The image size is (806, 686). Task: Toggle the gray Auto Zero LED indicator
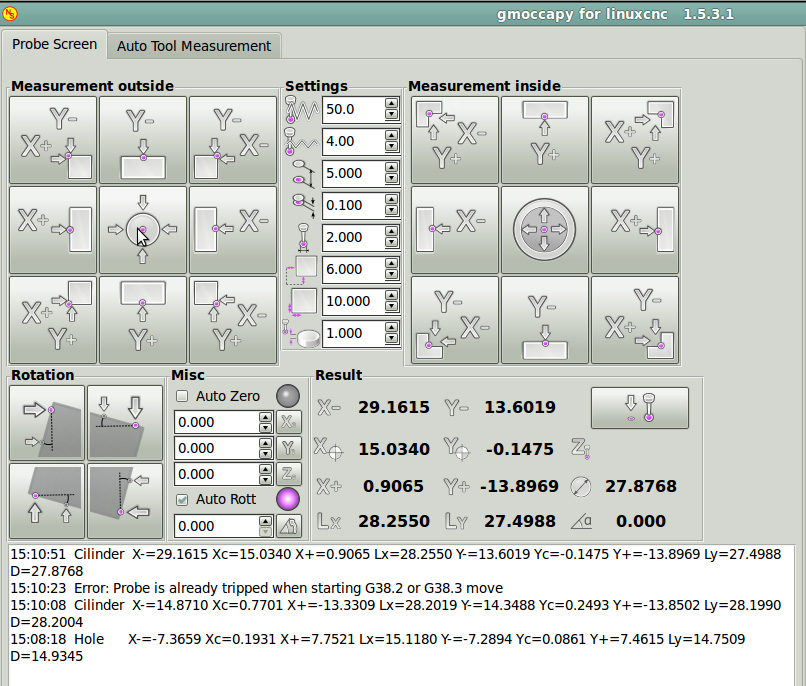tap(288, 396)
